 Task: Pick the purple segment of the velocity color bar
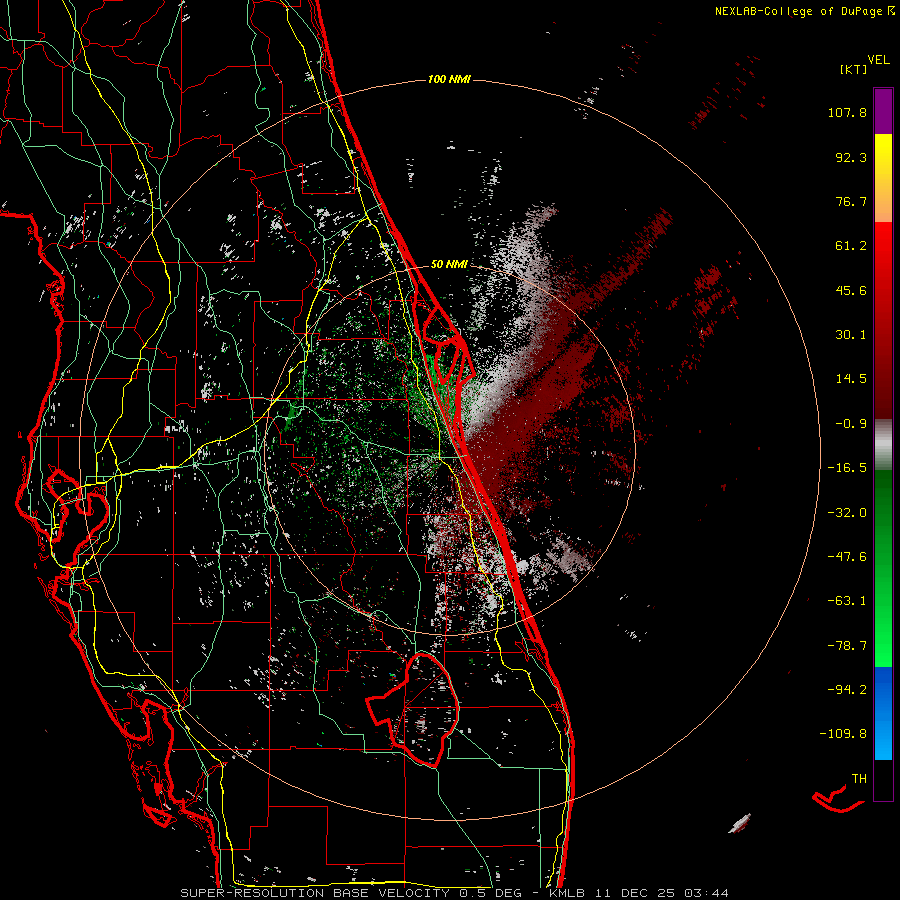pyautogui.click(x=883, y=111)
